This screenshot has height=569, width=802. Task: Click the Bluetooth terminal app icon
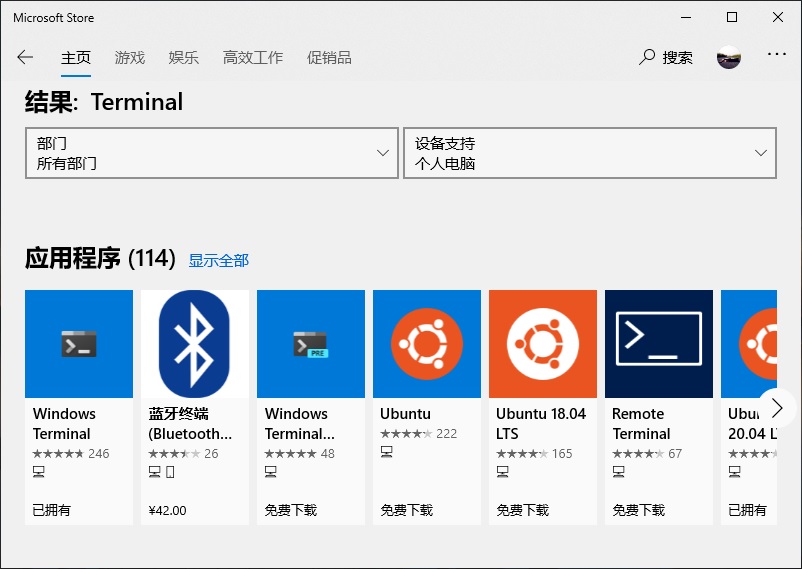coord(195,344)
